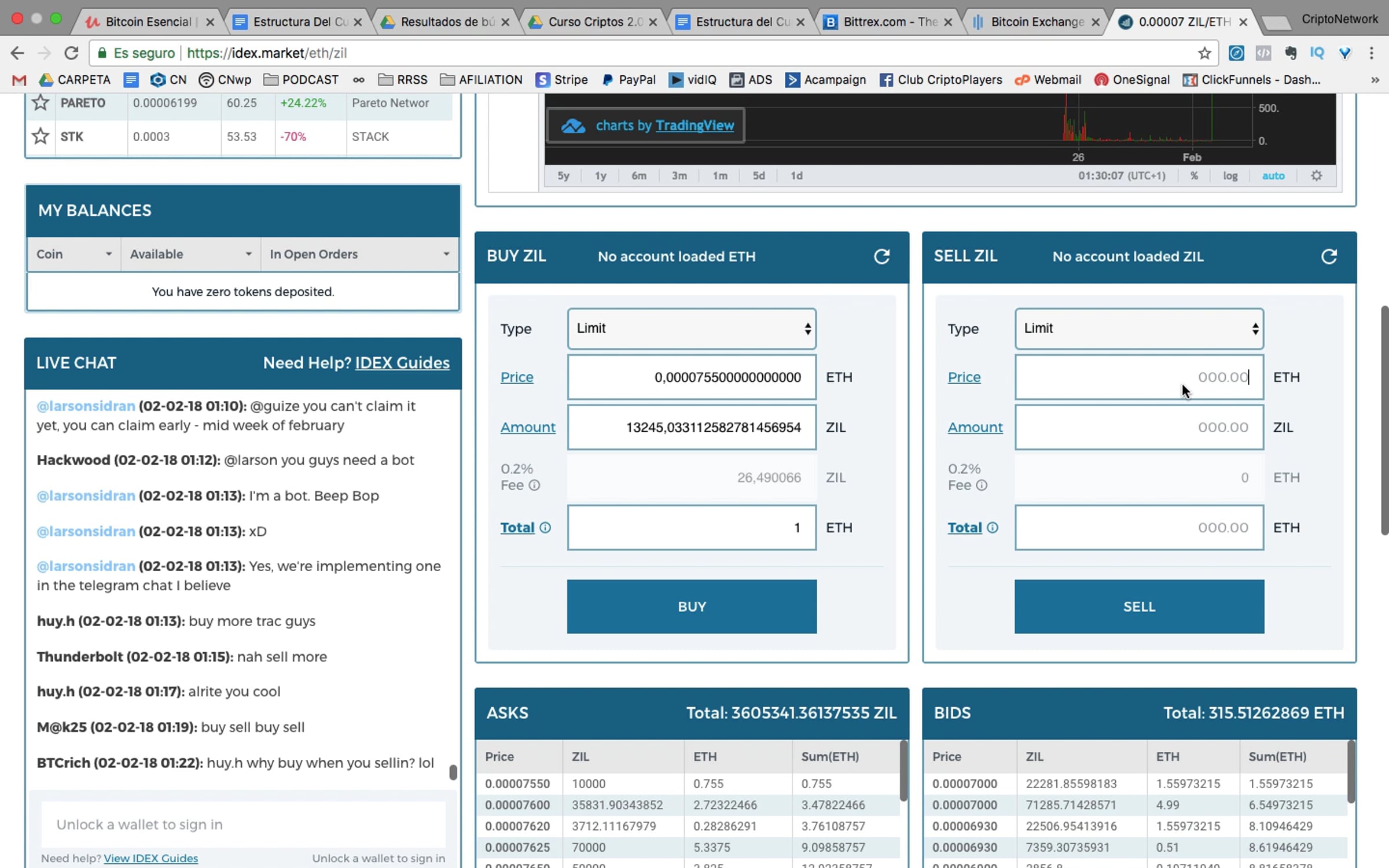1389x868 pixels.
Task: Open the Gmail bookmark icon
Action: tap(19, 80)
